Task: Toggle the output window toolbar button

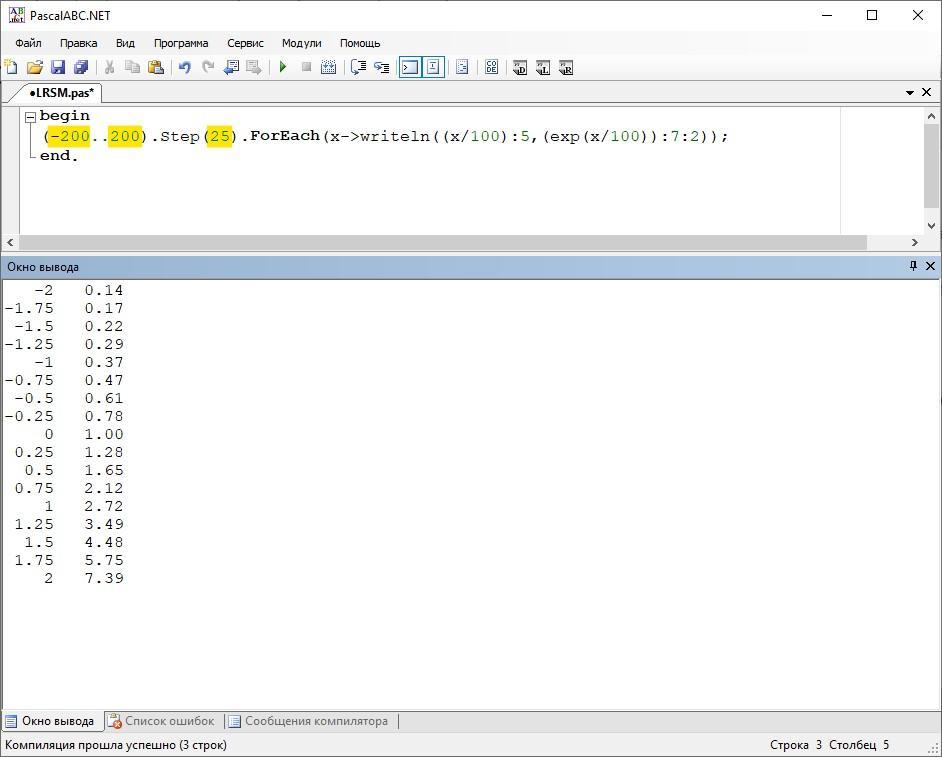Action: pos(410,67)
